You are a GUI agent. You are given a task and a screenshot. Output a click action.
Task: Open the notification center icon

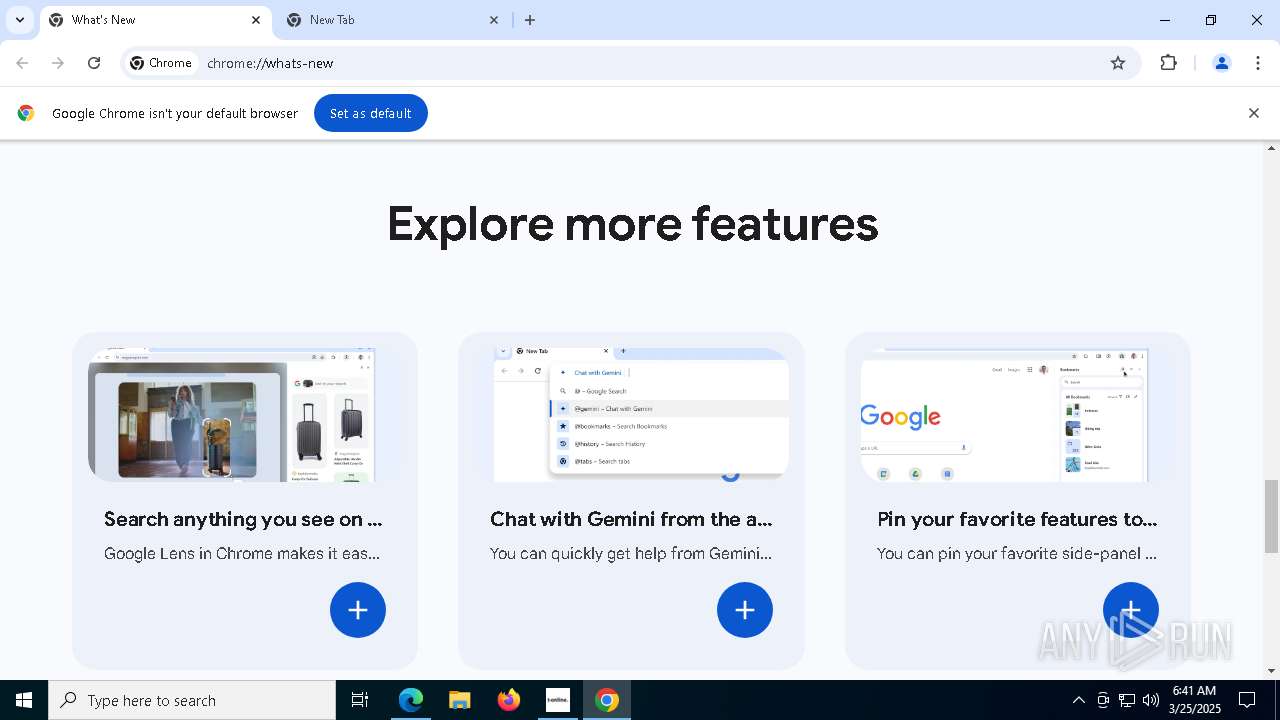pyautogui.click(x=1248, y=700)
